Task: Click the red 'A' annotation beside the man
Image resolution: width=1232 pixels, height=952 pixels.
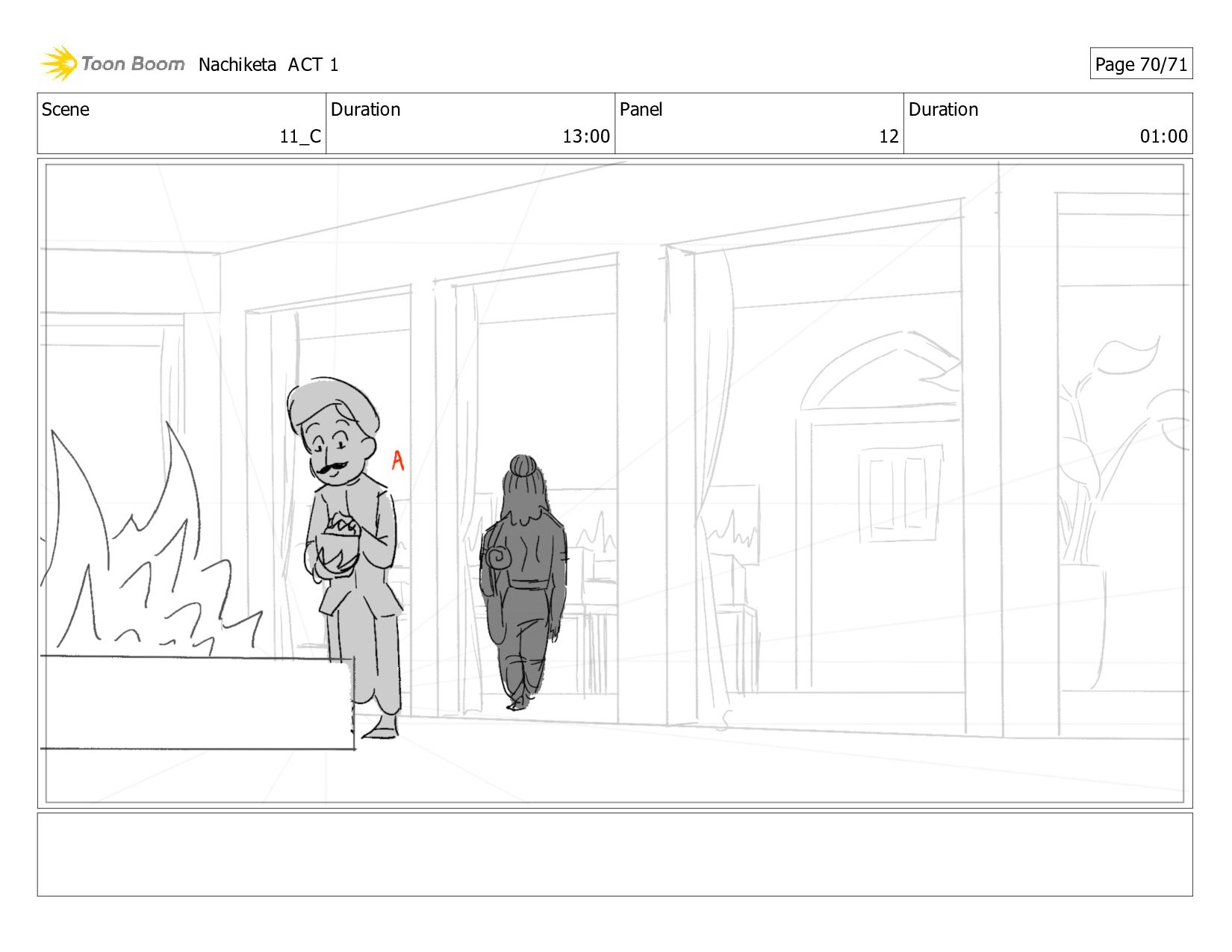Action: point(398,461)
